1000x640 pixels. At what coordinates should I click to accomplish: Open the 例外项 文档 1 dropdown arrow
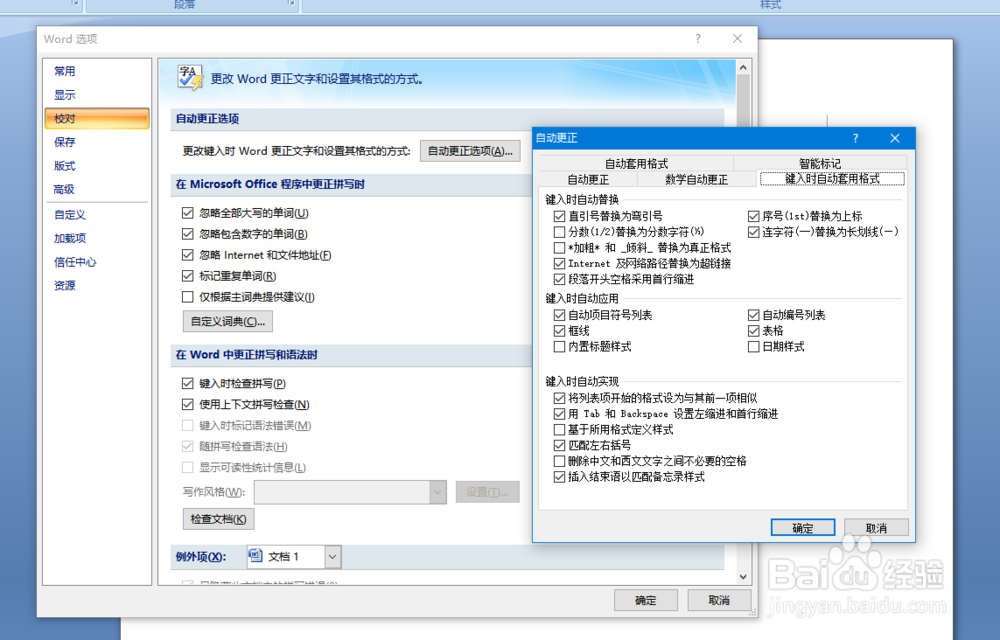click(x=332, y=556)
